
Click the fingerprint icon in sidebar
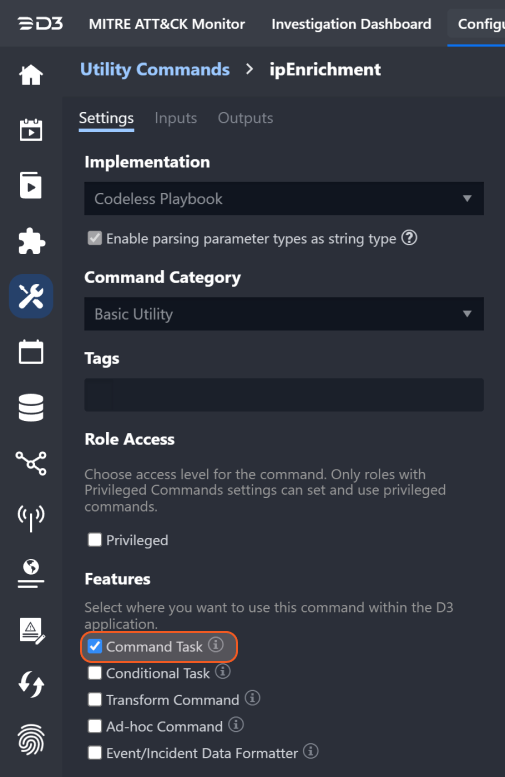click(x=31, y=739)
